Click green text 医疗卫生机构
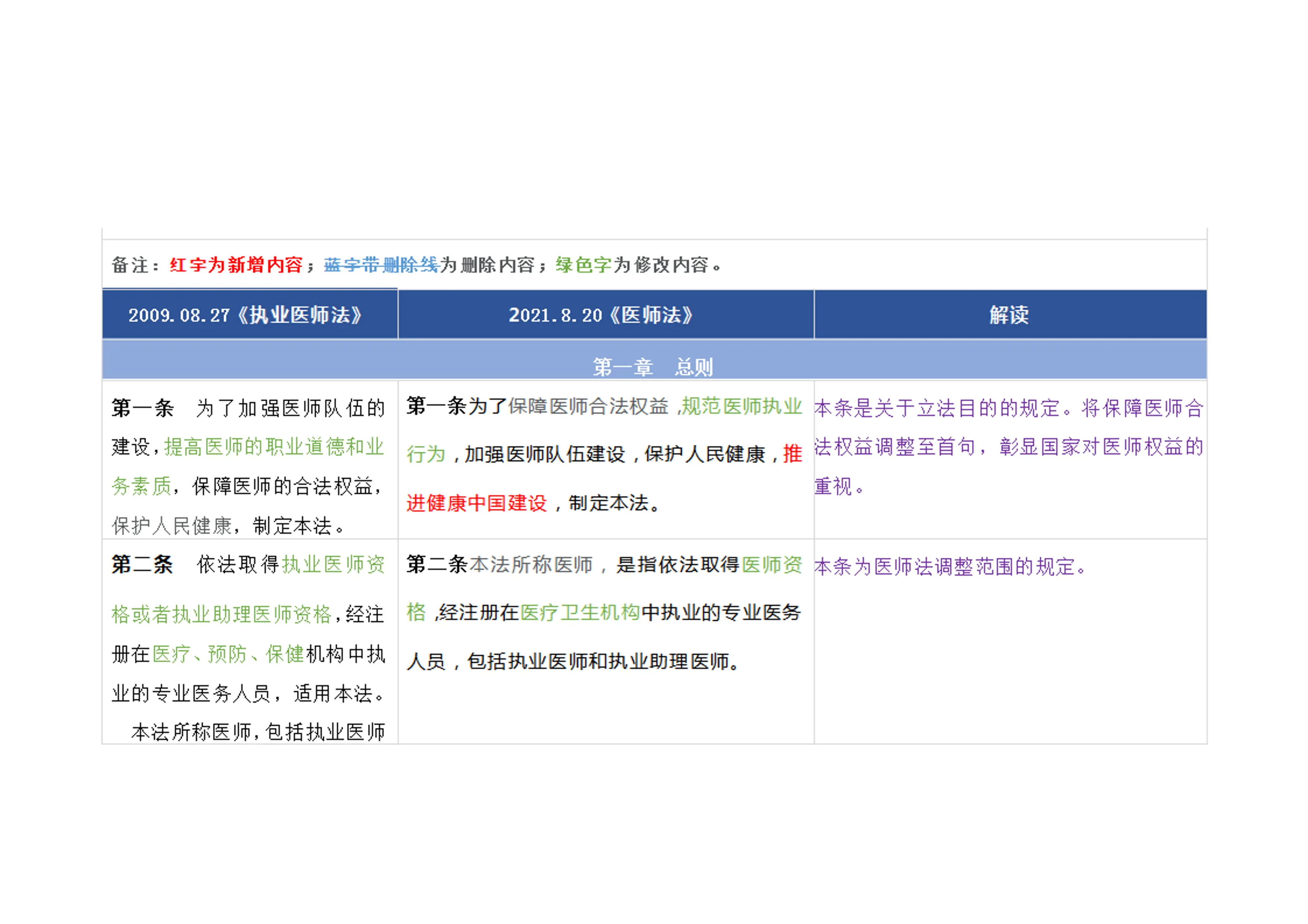 coord(581,612)
